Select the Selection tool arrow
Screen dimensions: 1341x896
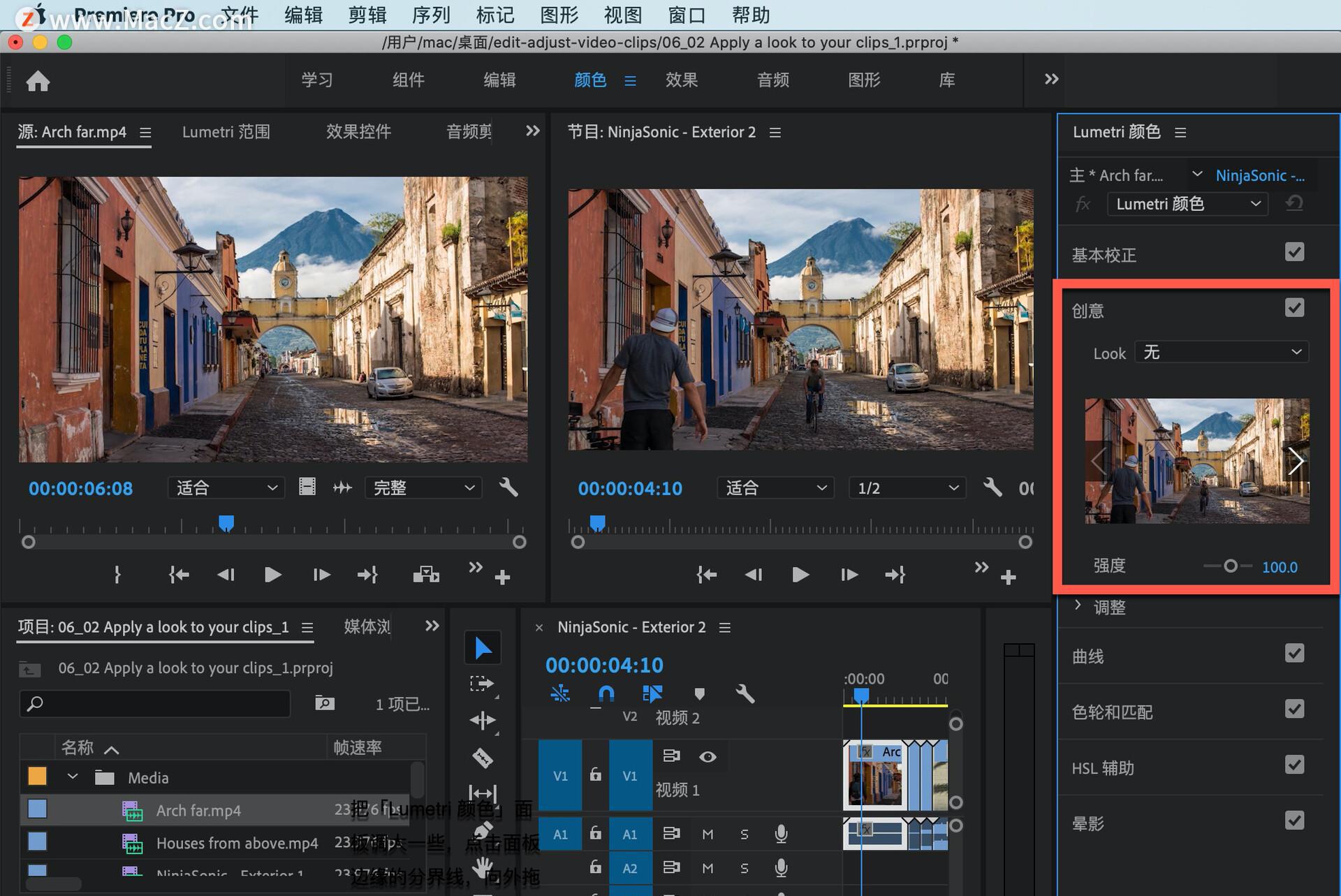point(483,648)
